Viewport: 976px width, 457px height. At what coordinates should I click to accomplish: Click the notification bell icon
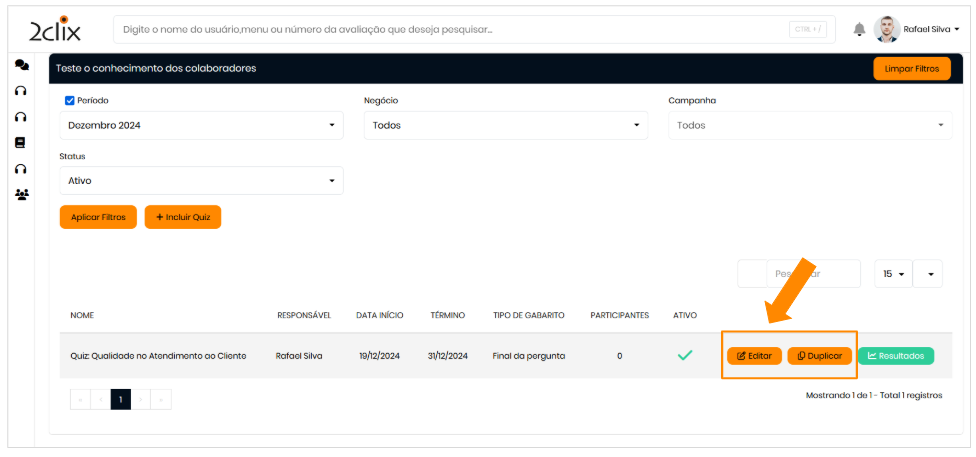point(859,29)
